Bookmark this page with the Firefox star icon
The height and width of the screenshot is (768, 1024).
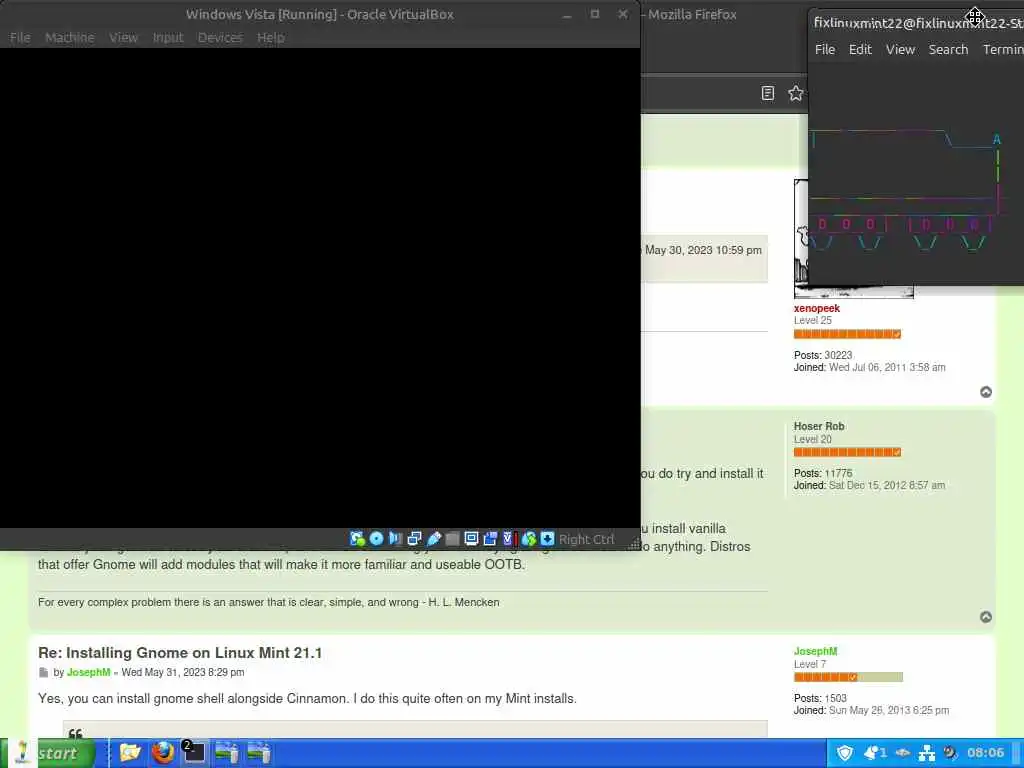(x=795, y=93)
